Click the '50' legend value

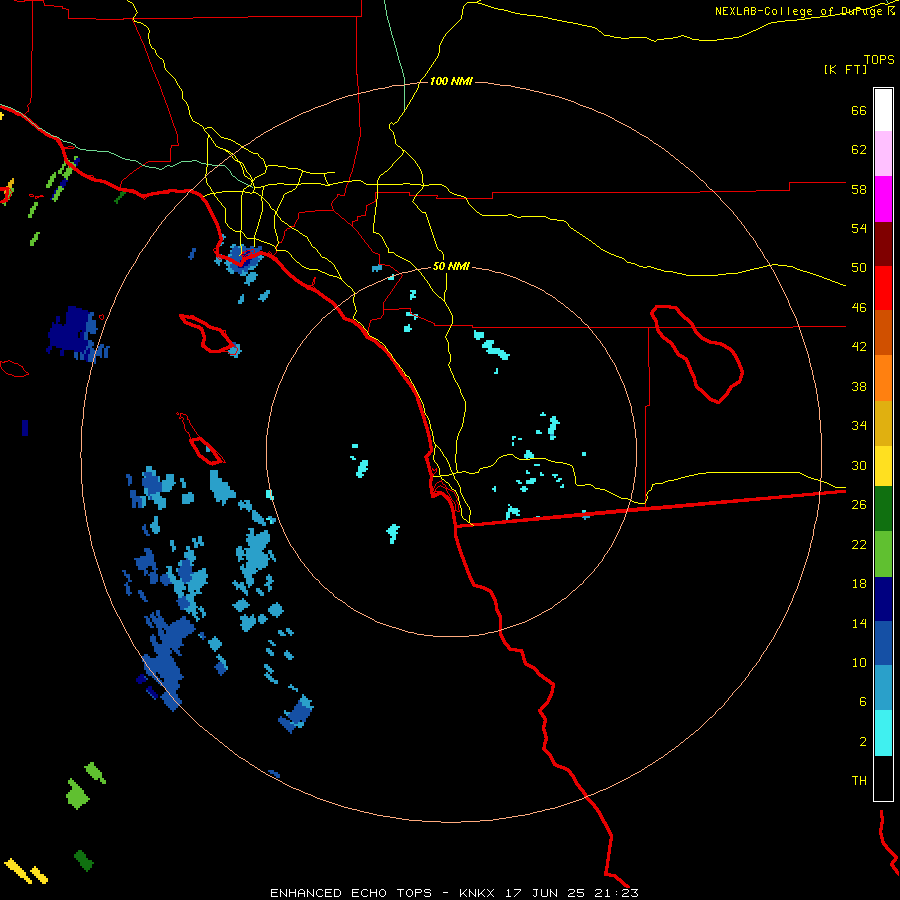[x=859, y=268]
